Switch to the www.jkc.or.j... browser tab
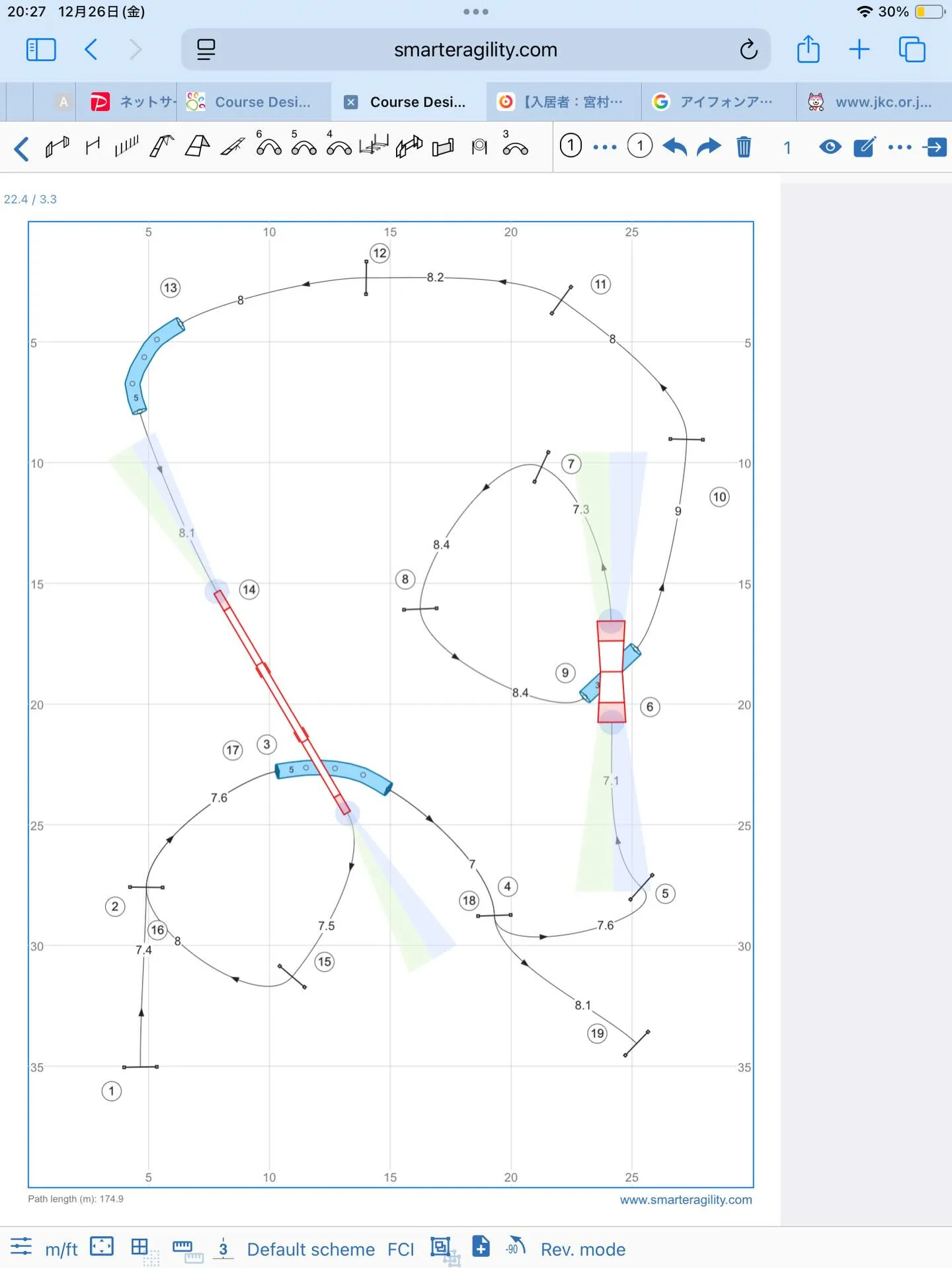 [x=873, y=102]
